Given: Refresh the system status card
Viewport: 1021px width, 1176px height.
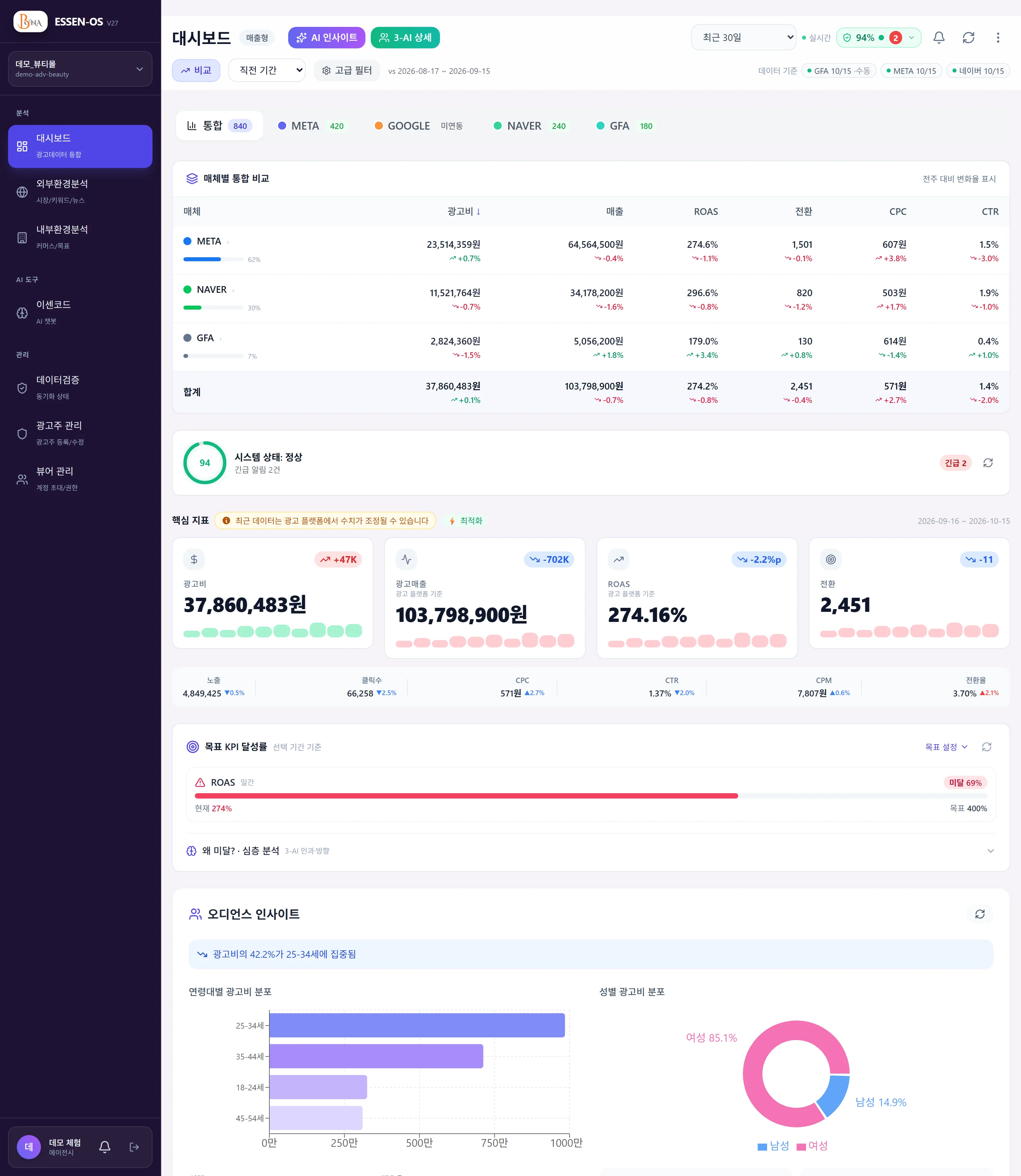Looking at the screenshot, I should (988, 463).
